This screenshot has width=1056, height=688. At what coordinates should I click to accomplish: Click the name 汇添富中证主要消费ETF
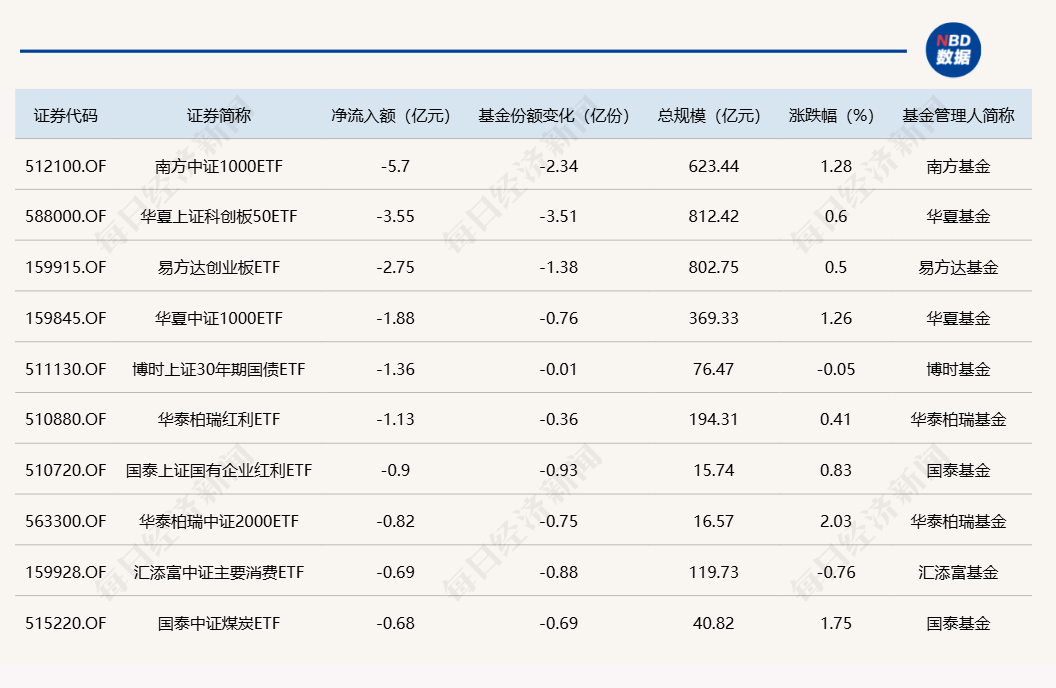219,572
